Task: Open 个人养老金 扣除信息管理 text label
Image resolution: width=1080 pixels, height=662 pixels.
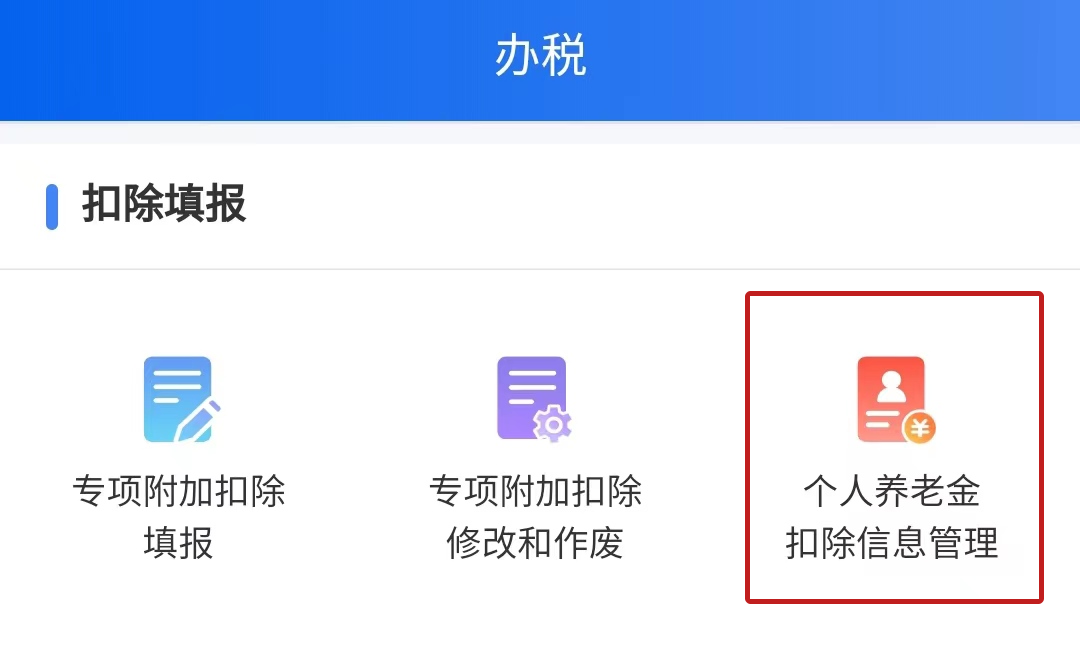Action: [x=892, y=517]
